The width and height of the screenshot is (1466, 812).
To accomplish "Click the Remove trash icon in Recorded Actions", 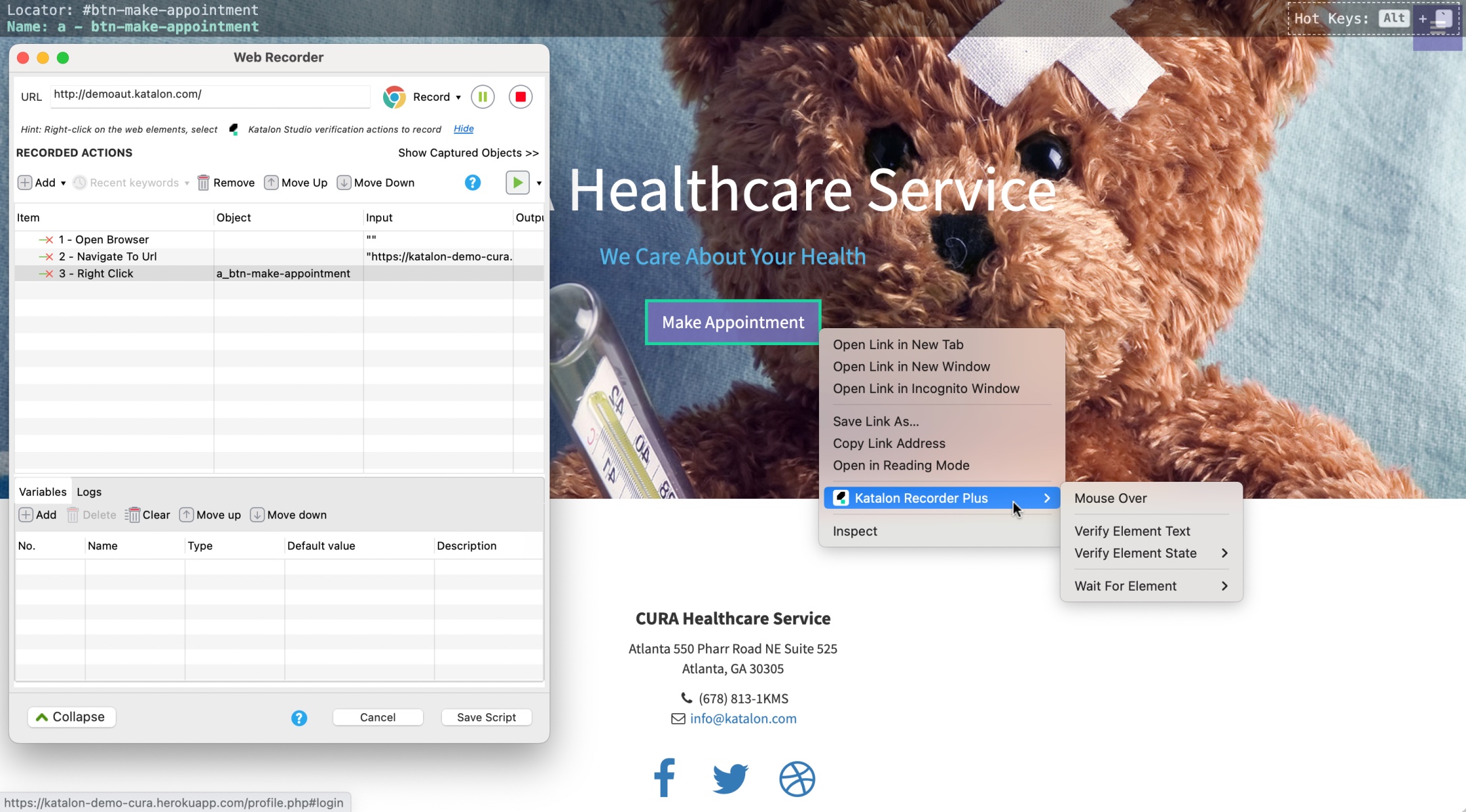I will pyautogui.click(x=203, y=183).
